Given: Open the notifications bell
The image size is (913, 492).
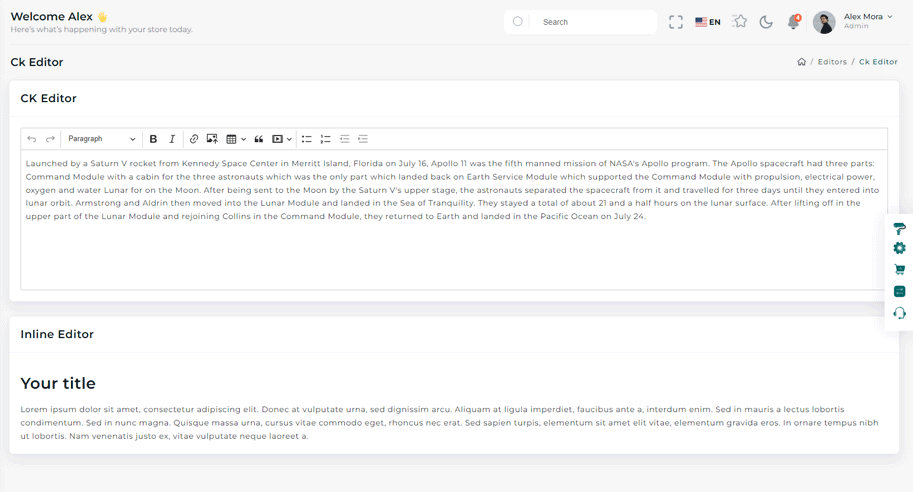Looking at the screenshot, I should [x=793, y=22].
